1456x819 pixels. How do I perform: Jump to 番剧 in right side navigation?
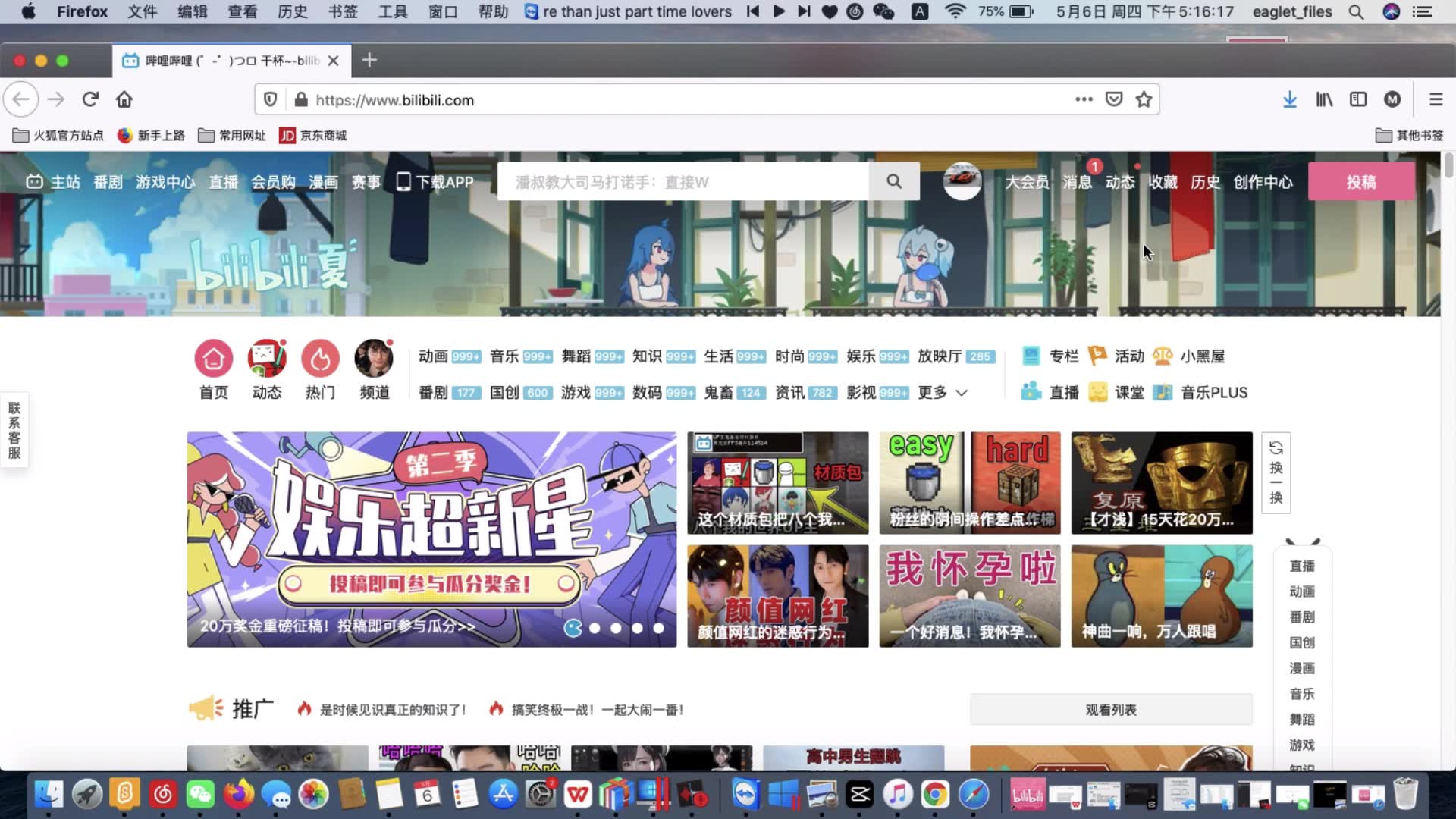point(1302,617)
